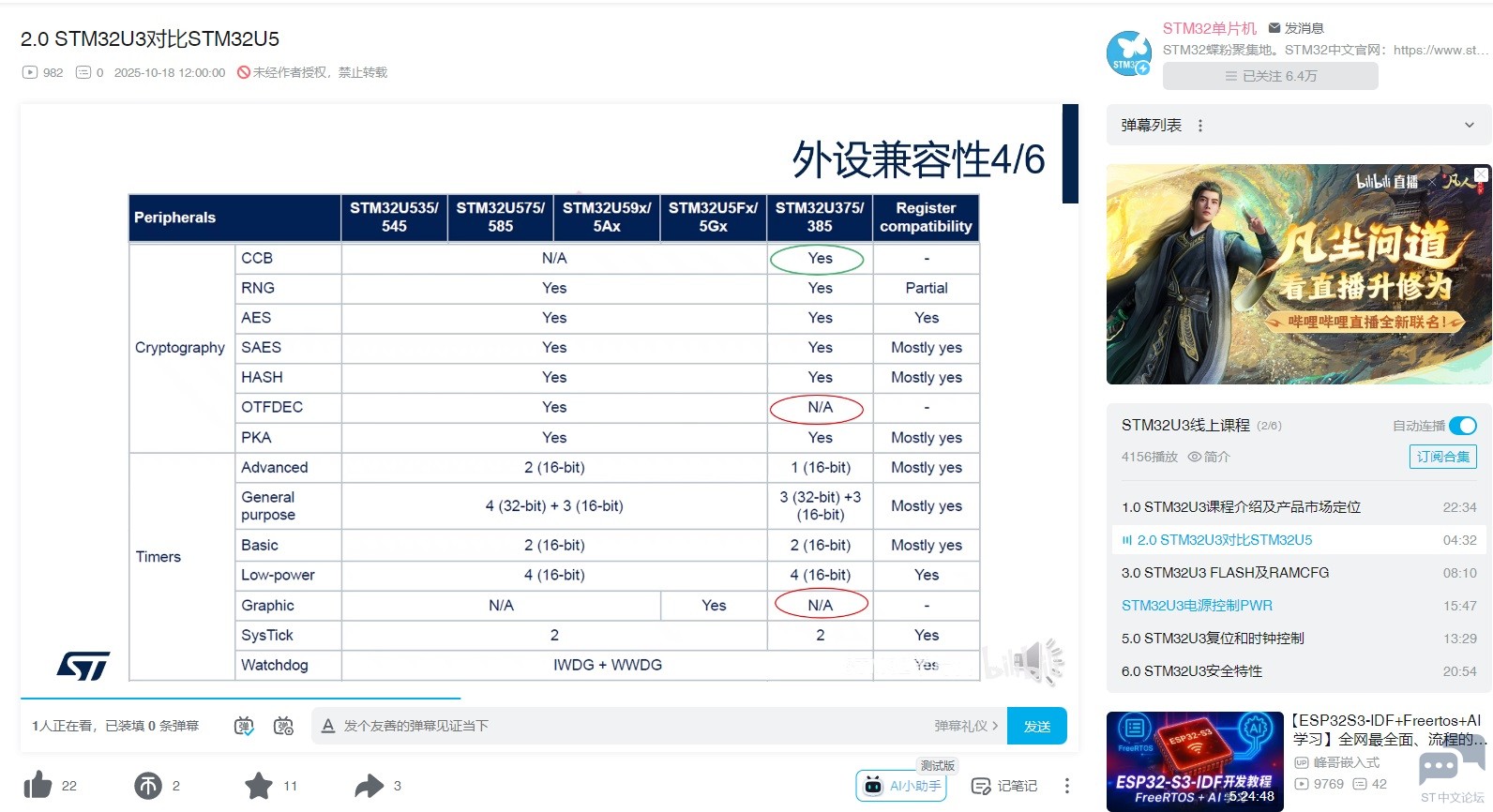Screen dimensions: 1493x812
Task: Favorite the video with the star icon
Action: point(259,786)
